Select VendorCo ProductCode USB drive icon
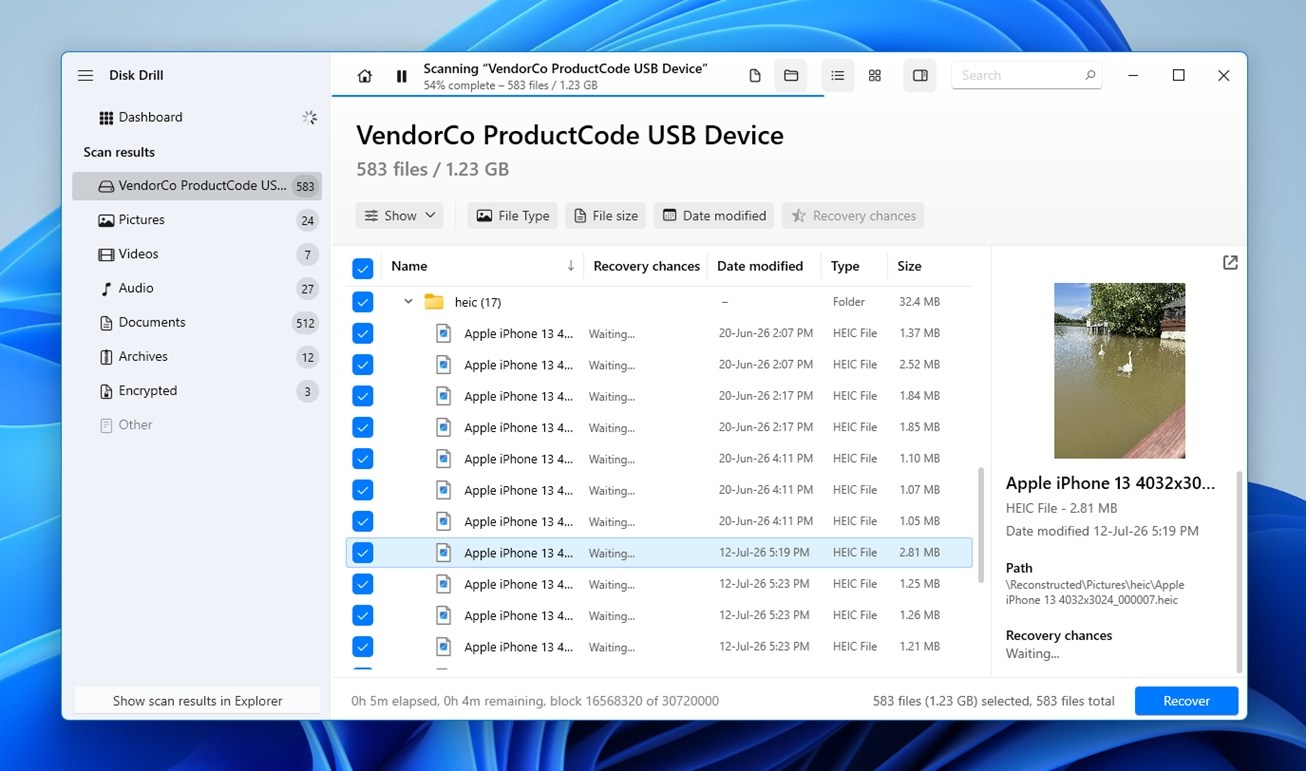Viewport: 1306px width, 771px height. (106, 186)
